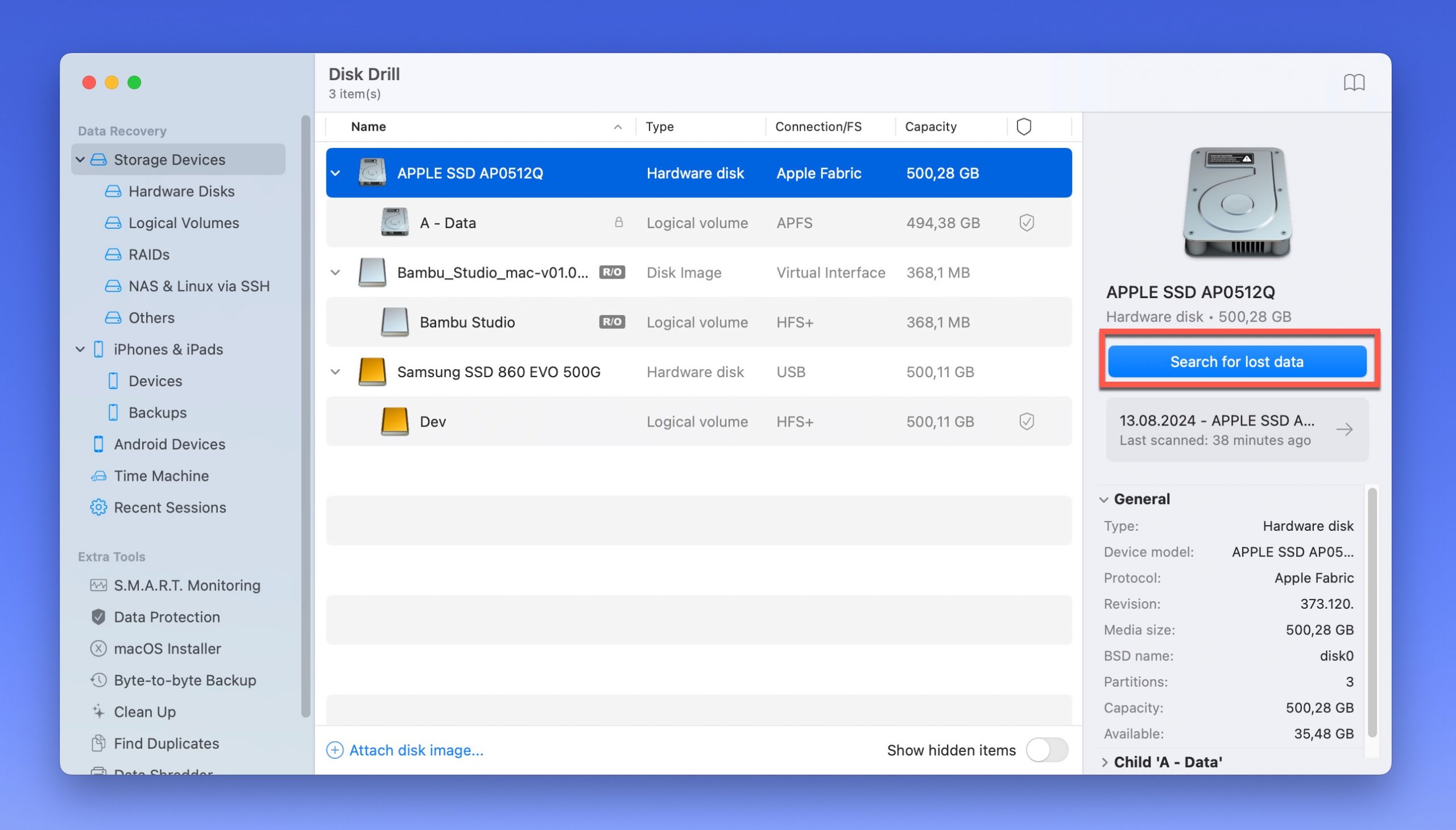The width and height of the screenshot is (1456, 830).
Task: Select the A - Data logical volume
Action: [x=448, y=222]
